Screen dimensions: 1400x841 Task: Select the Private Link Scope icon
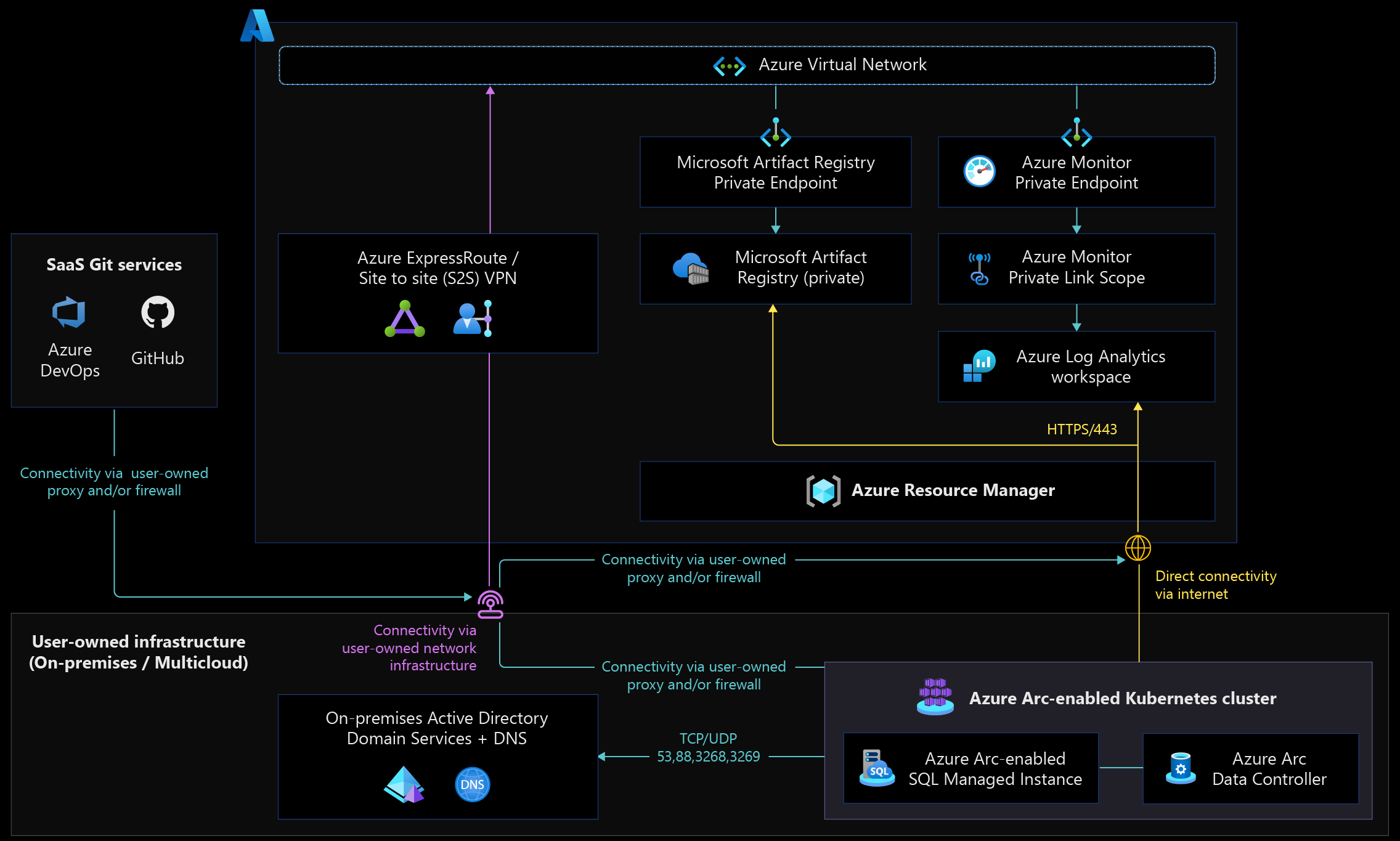tap(979, 269)
